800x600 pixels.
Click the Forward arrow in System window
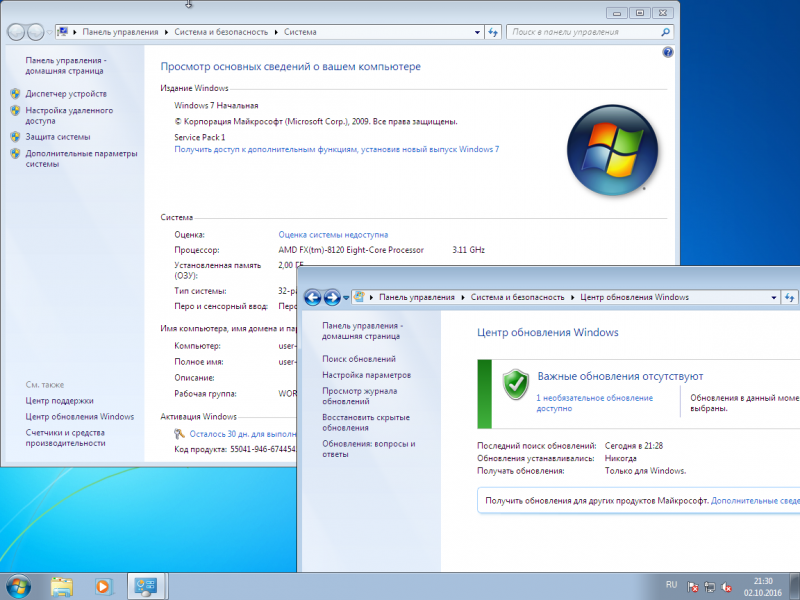pos(35,32)
